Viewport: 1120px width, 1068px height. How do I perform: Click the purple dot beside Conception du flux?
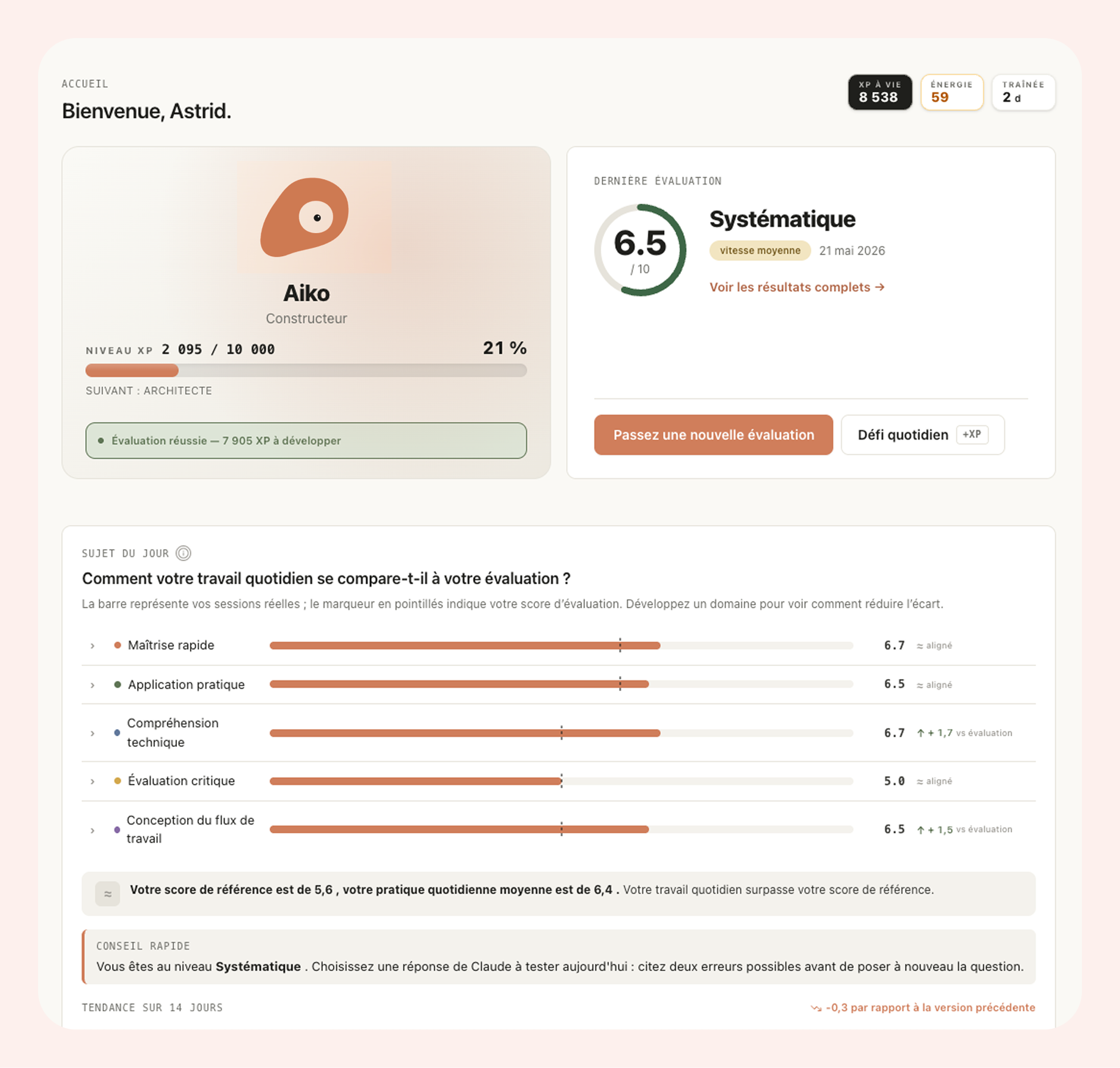(117, 829)
